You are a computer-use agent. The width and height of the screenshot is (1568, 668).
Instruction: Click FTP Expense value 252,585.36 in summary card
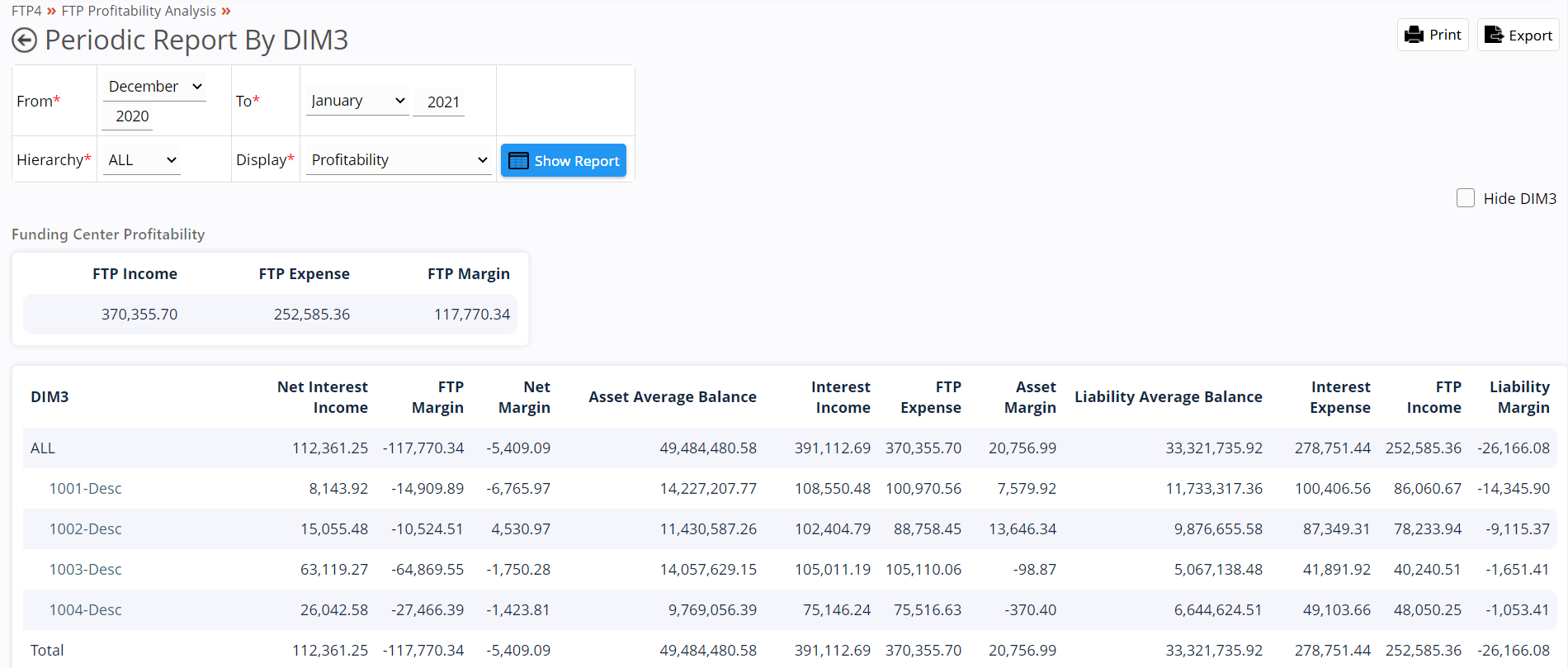312,315
